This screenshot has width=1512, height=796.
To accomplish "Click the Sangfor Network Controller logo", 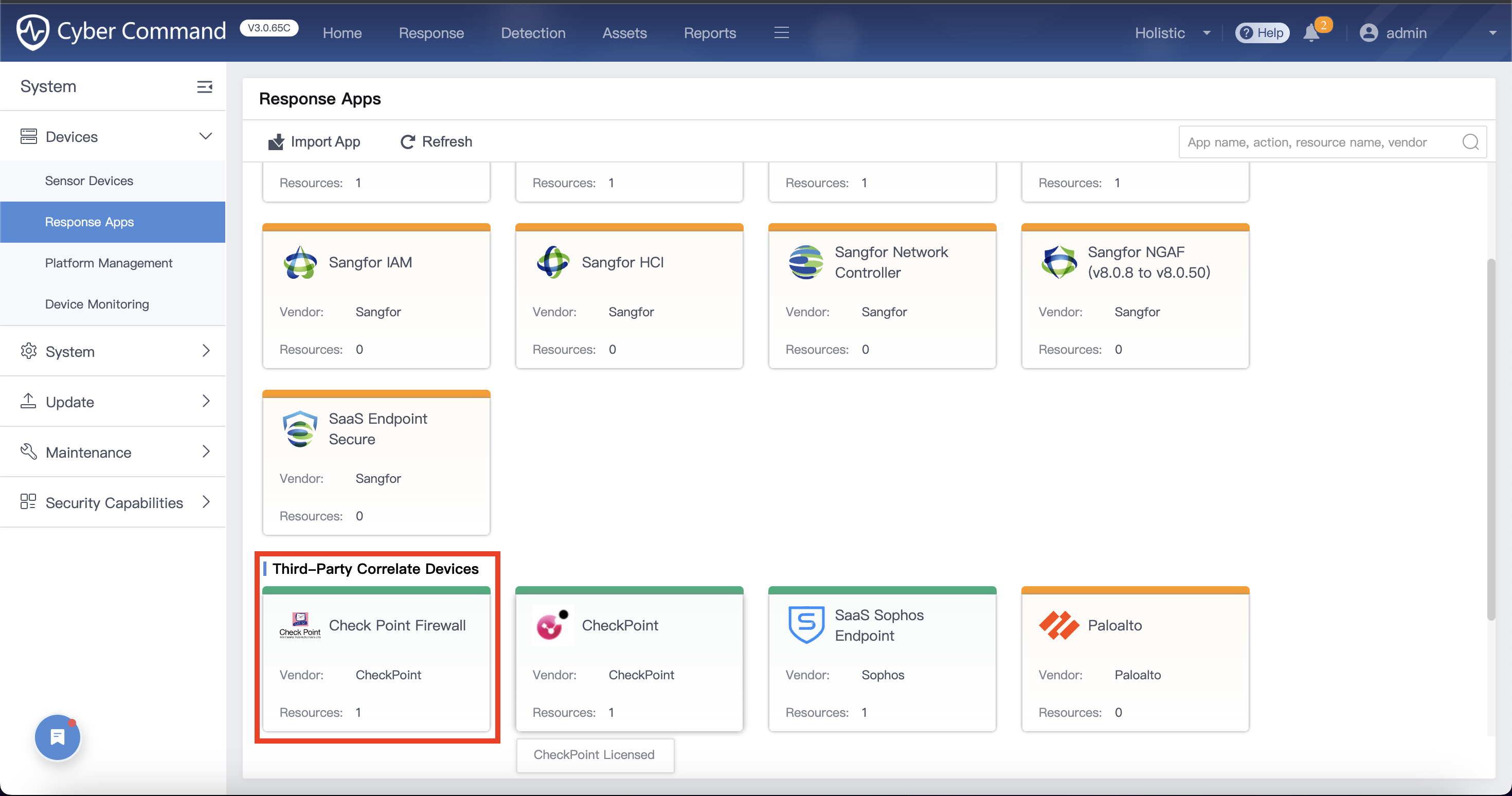I will point(806,262).
